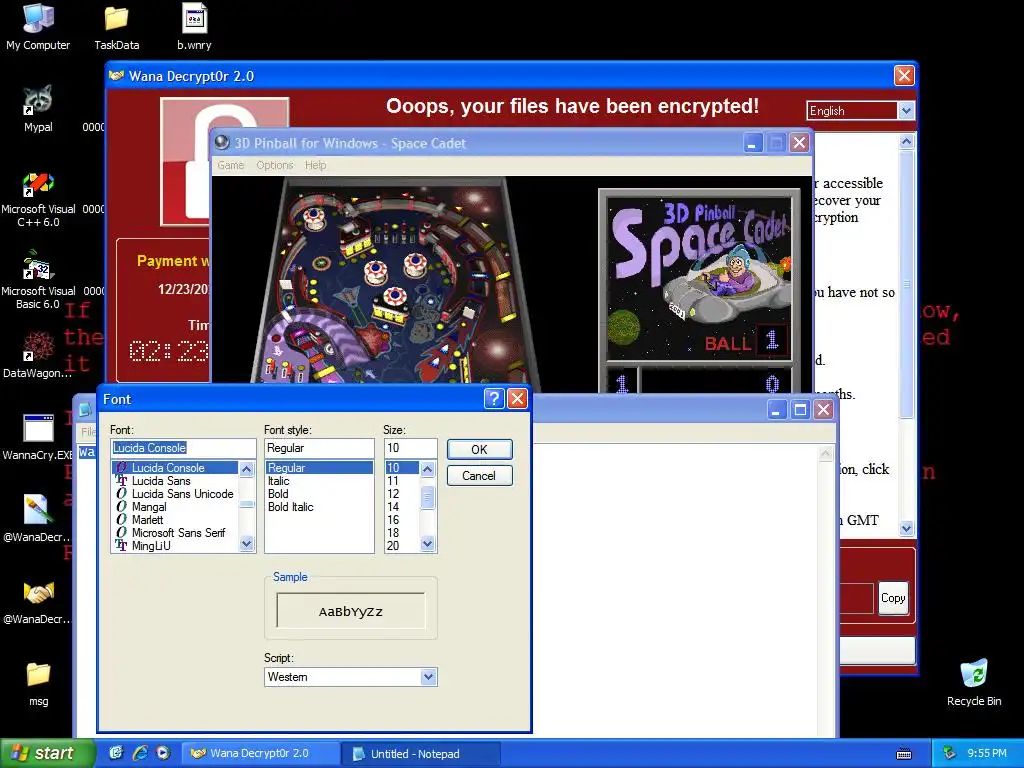Launch Internet Explorer from quick launch
This screenshot has height=768, width=1024.
(140, 753)
